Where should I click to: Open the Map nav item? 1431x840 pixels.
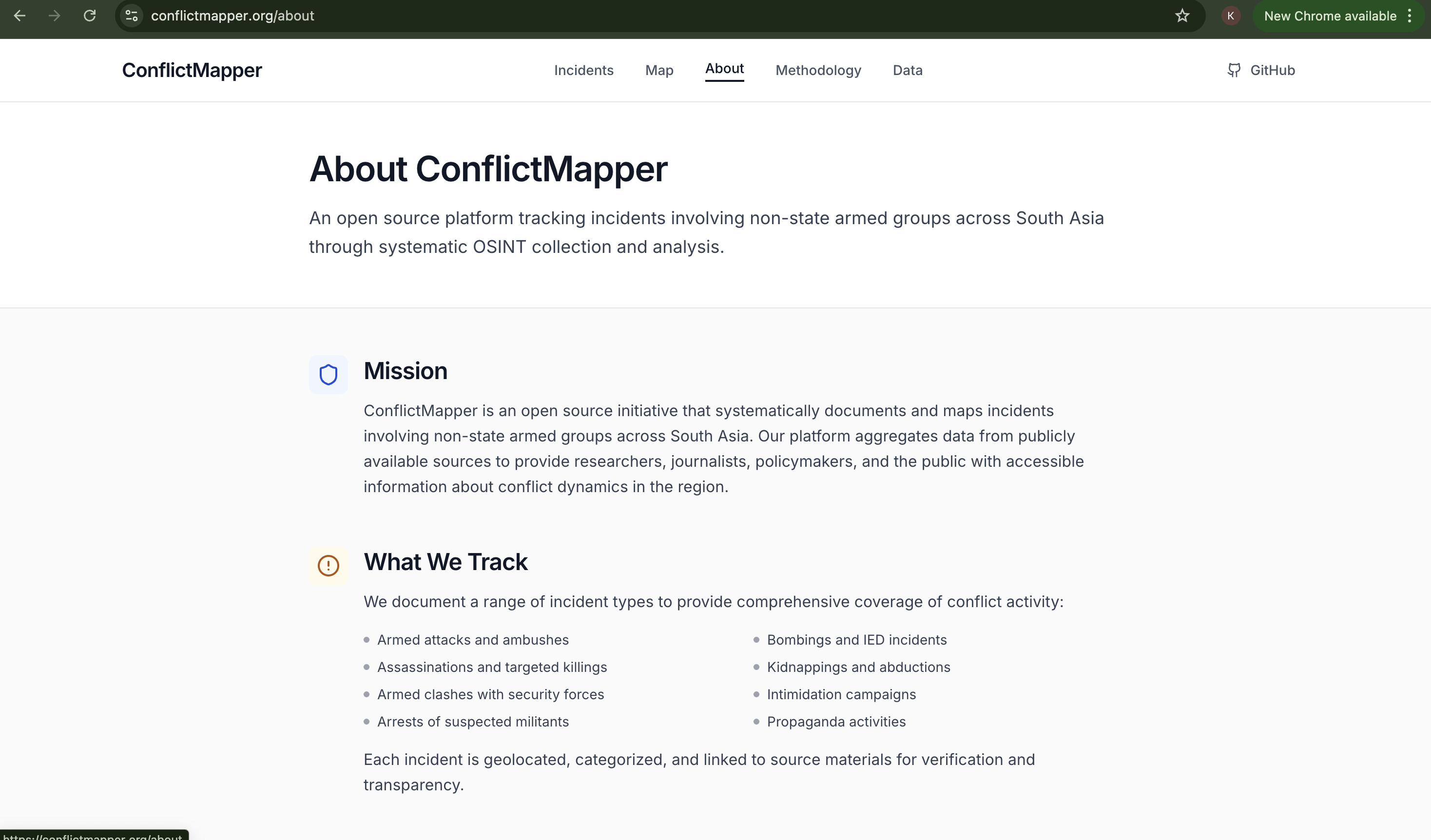point(659,70)
